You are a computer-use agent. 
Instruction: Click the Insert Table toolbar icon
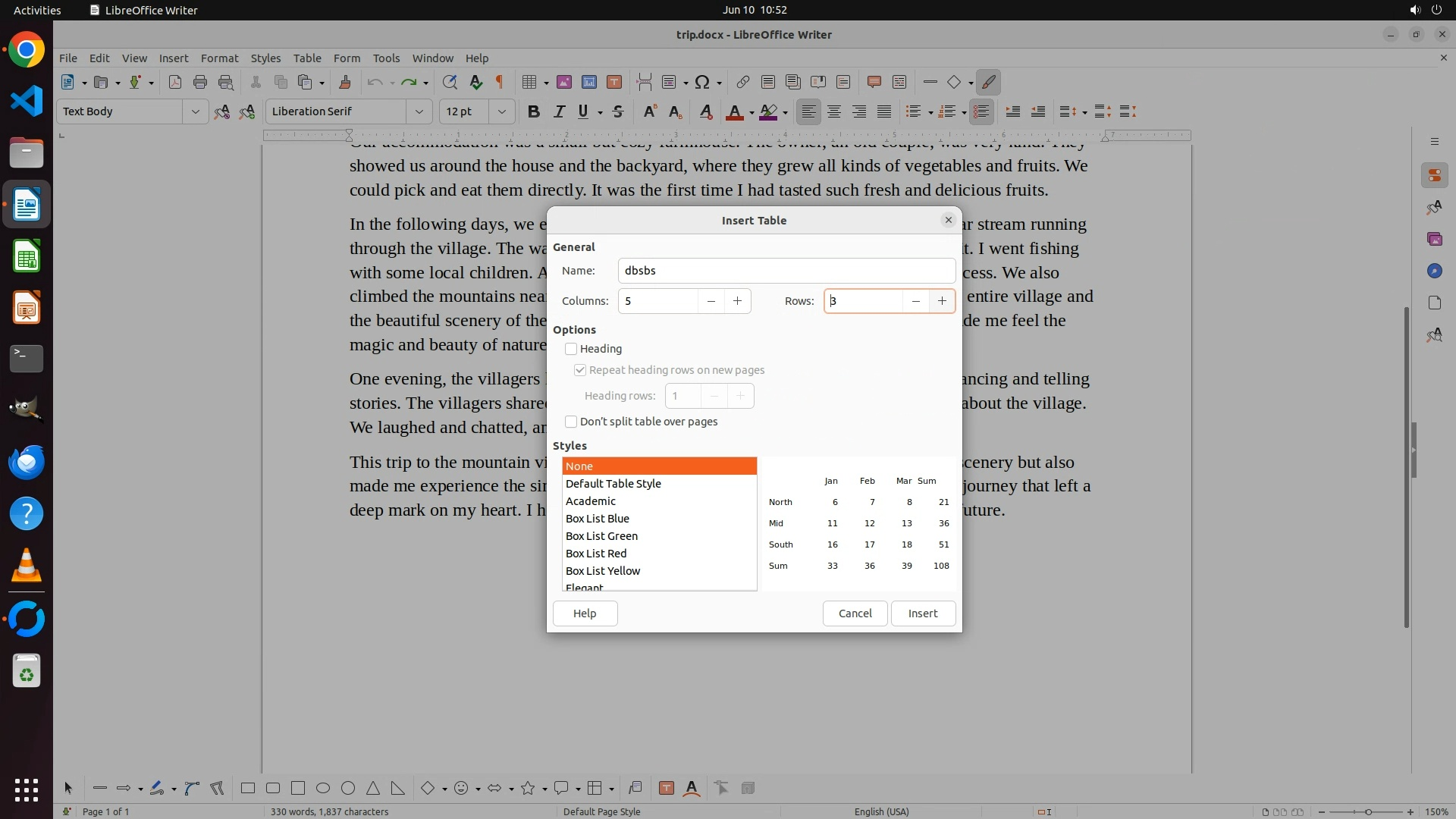pos(530,82)
